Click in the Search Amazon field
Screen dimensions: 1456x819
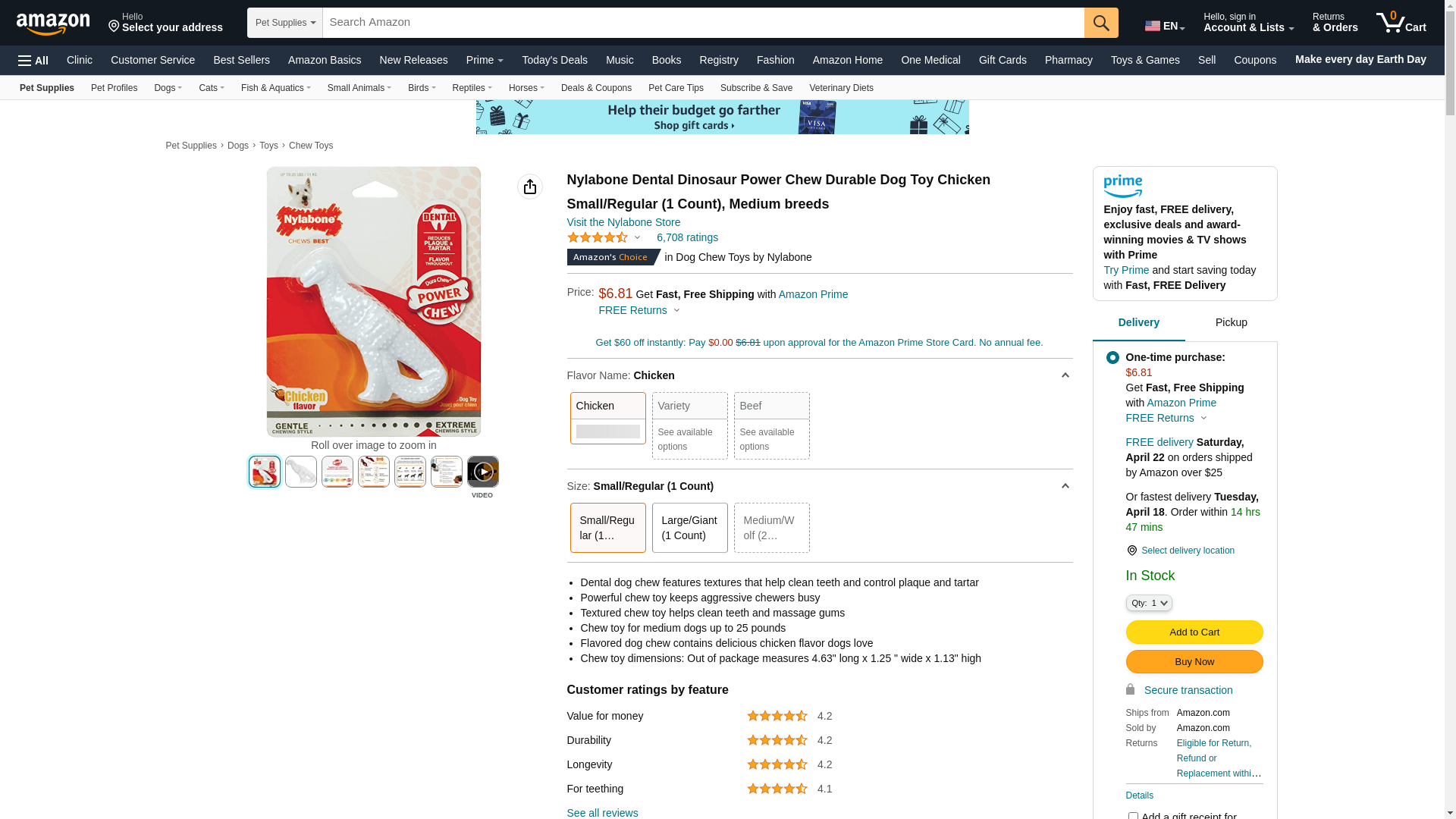point(704,23)
